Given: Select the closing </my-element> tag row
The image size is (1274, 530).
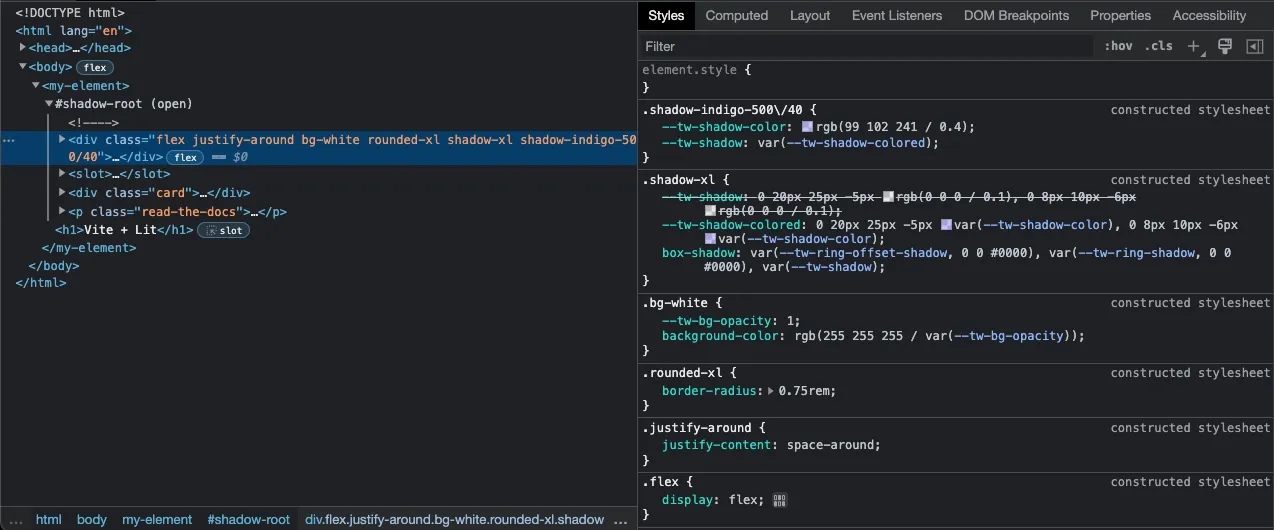Looking at the screenshot, I should pyautogui.click(x=89, y=248).
